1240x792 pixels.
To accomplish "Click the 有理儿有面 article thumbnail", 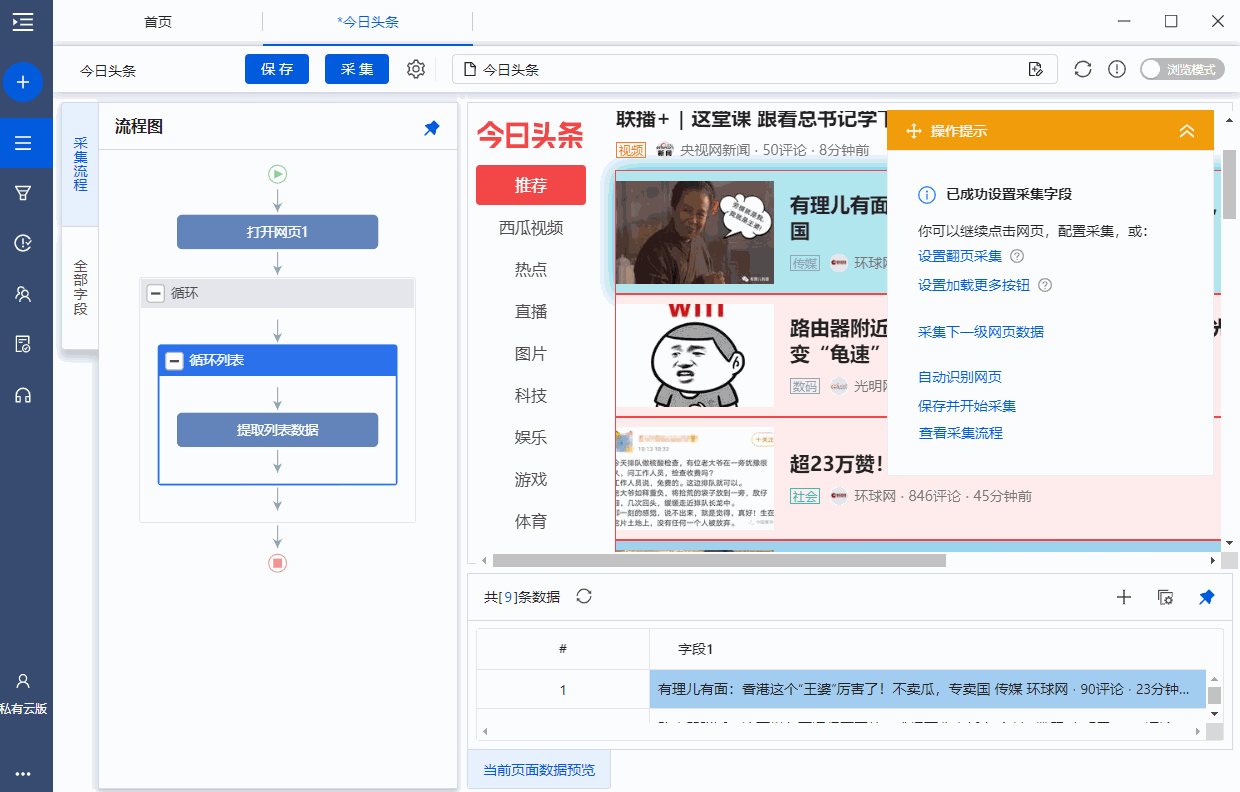I will click(x=695, y=233).
